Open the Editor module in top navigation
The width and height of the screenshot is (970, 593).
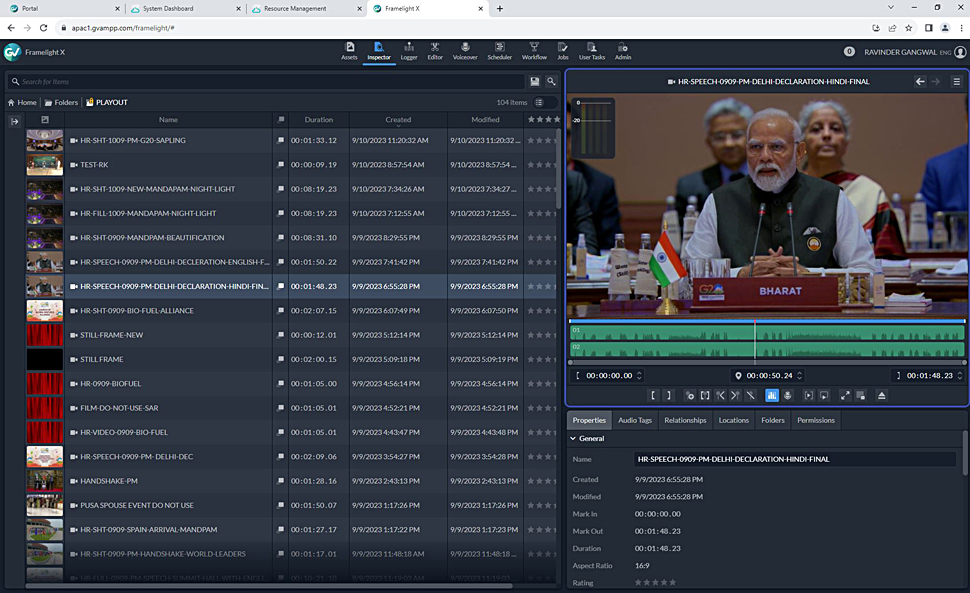click(x=435, y=51)
